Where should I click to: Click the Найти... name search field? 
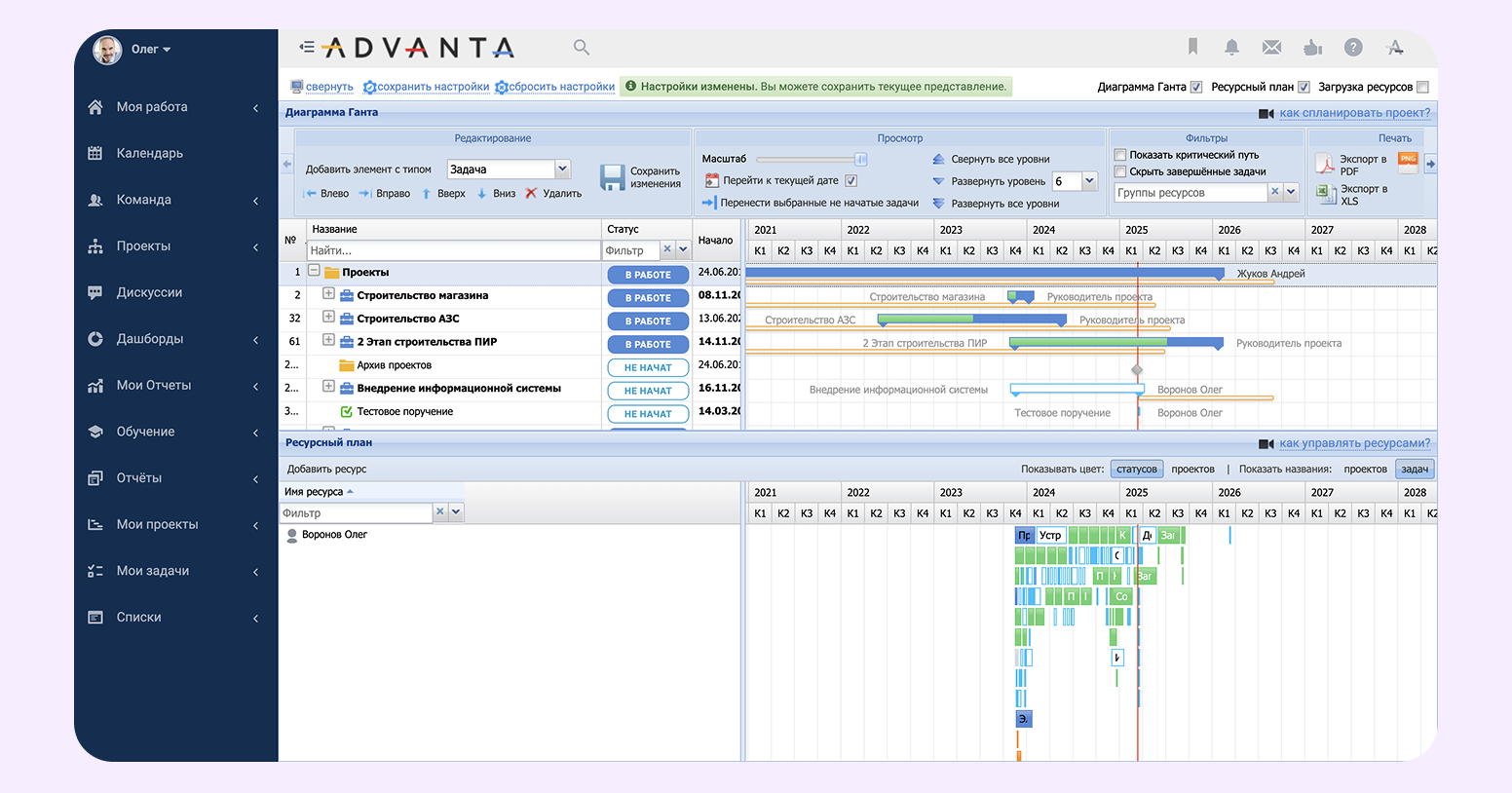pos(454,250)
